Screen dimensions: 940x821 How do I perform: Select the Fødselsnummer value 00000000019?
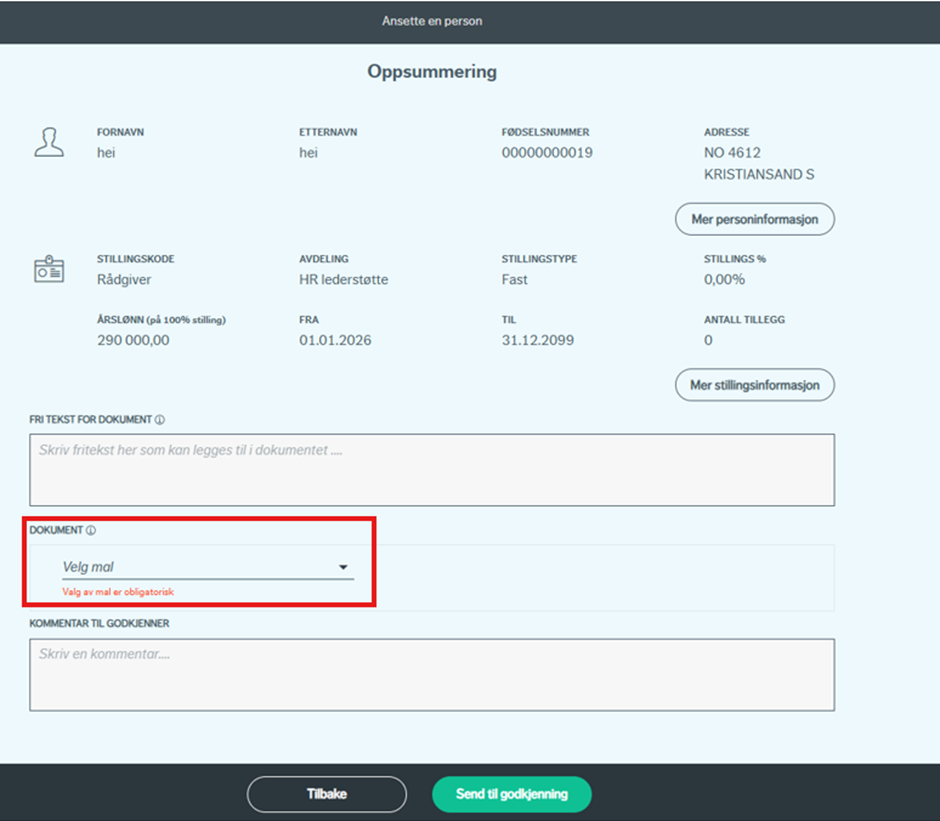pyautogui.click(x=546, y=153)
